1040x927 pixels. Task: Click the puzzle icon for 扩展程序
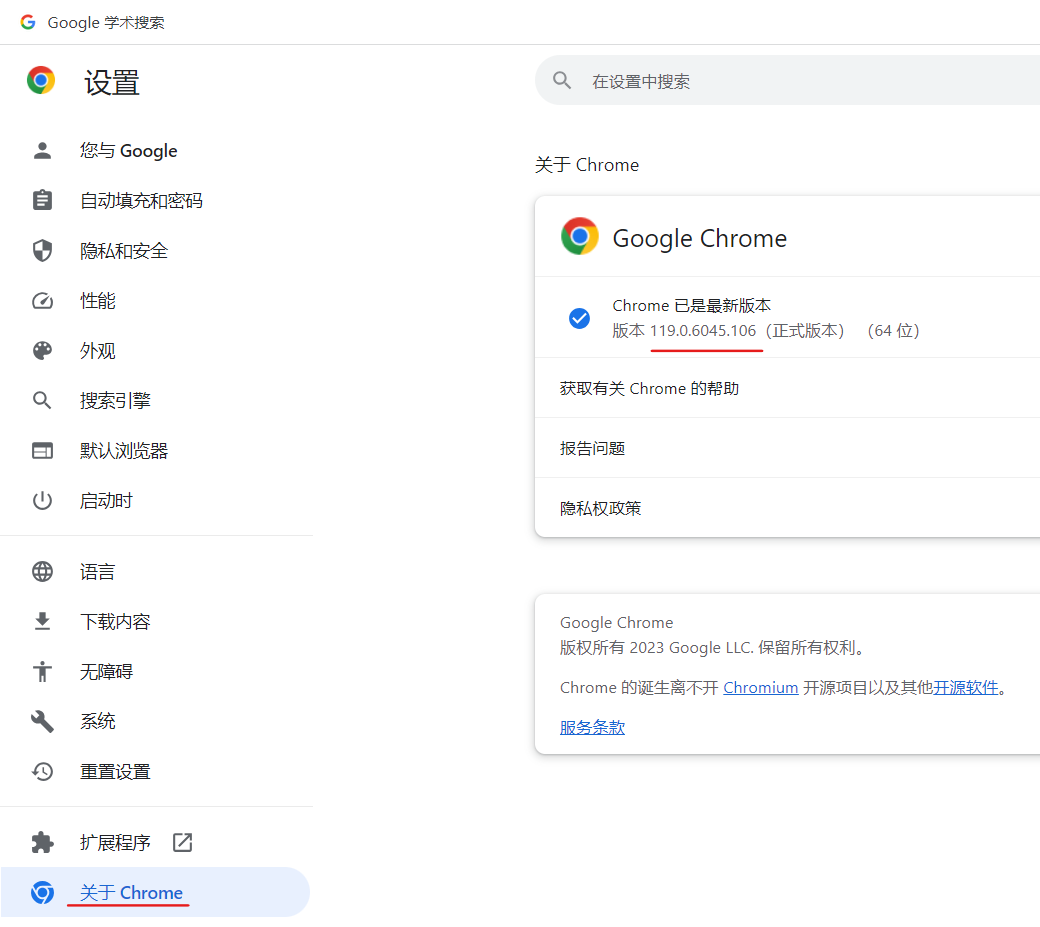[42, 842]
